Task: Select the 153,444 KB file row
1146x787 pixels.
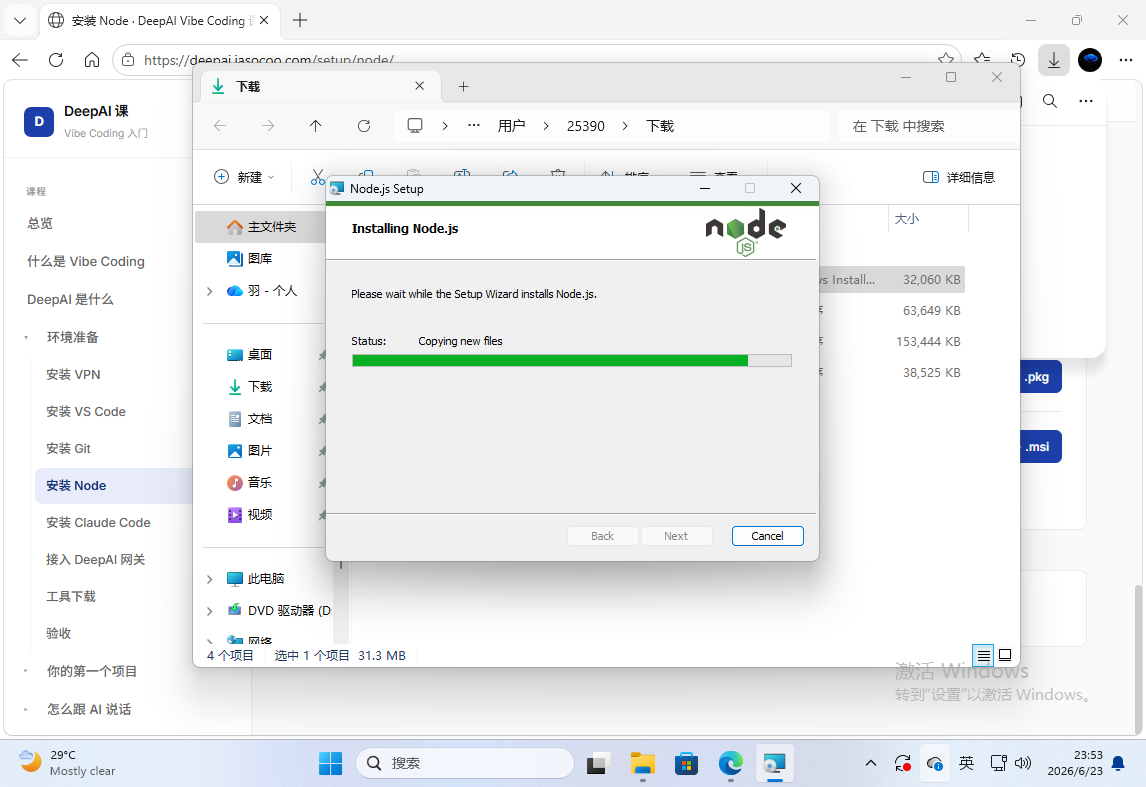Action: click(x=892, y=341)
